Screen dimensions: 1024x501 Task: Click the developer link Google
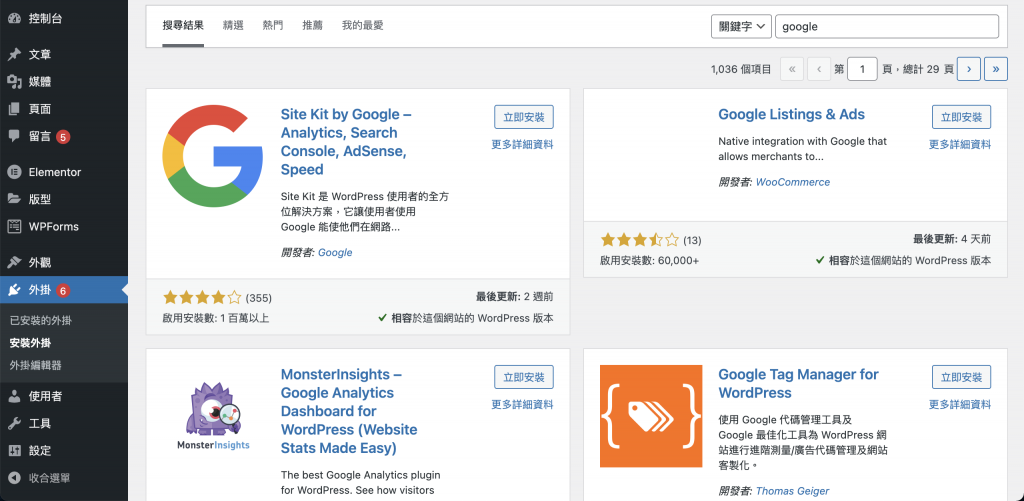click(x=335, y=252)
